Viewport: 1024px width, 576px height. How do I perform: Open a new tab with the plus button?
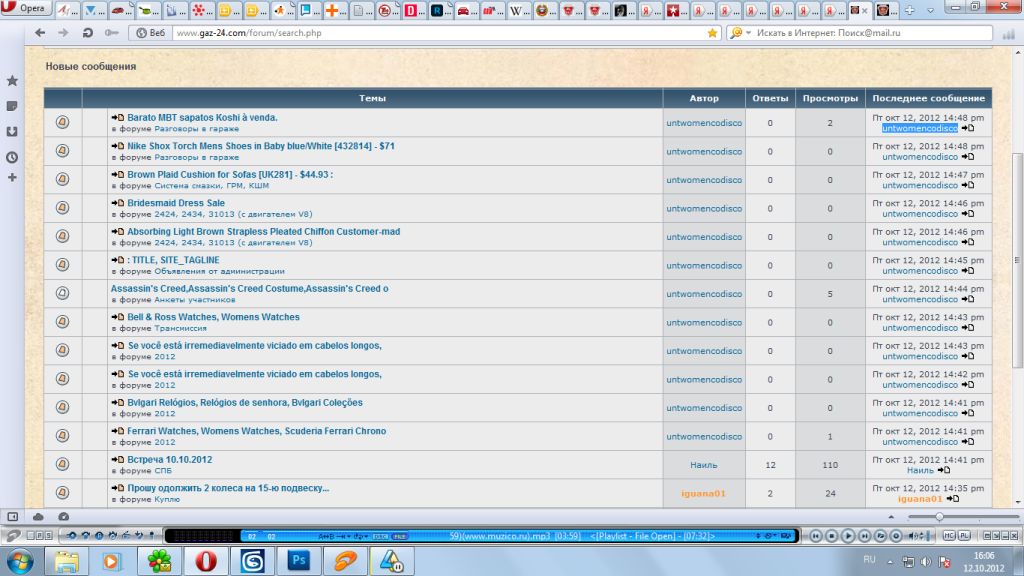910,10
